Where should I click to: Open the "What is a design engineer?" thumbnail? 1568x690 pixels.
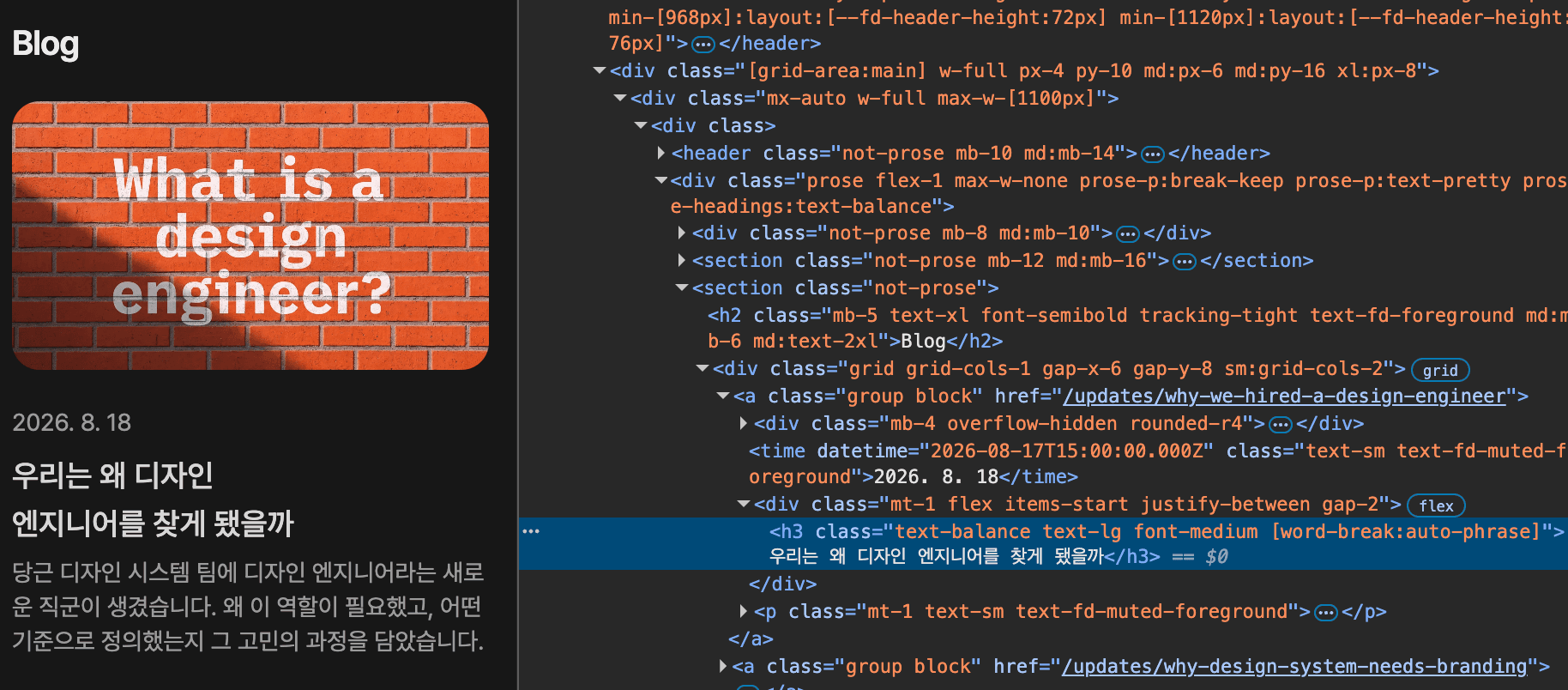[x=250, y=236]
